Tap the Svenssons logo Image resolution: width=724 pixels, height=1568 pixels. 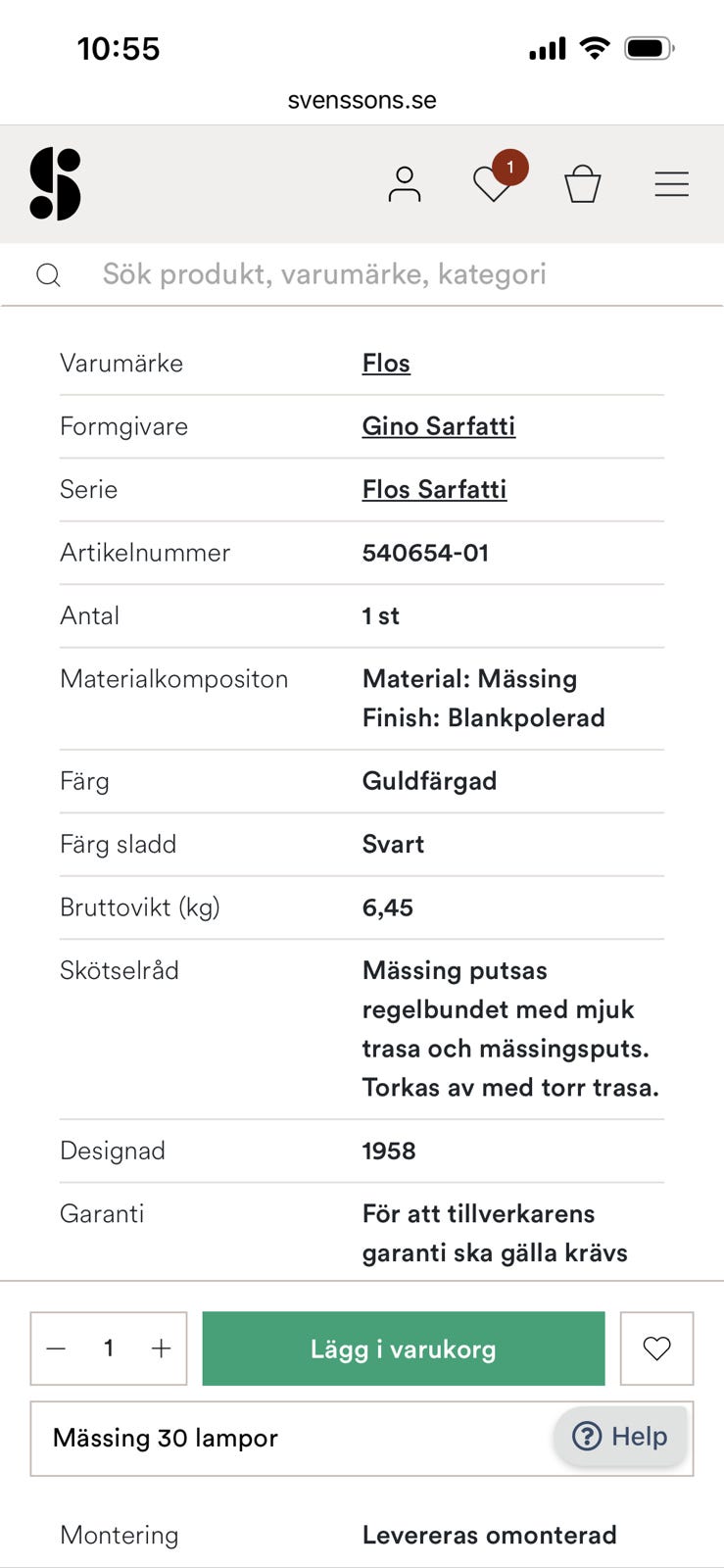[55, 184]
